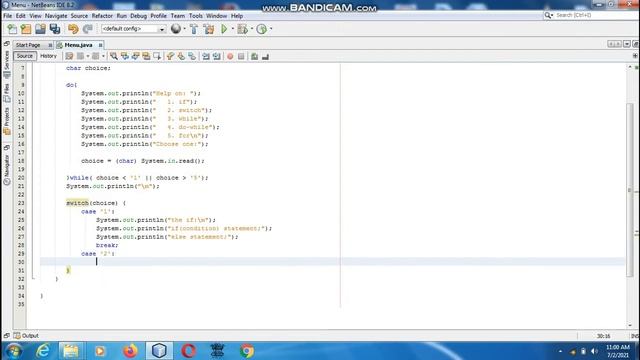Click the Profile Project clock icon
This screenshot has width=640, height=360.
pos(262,29)
